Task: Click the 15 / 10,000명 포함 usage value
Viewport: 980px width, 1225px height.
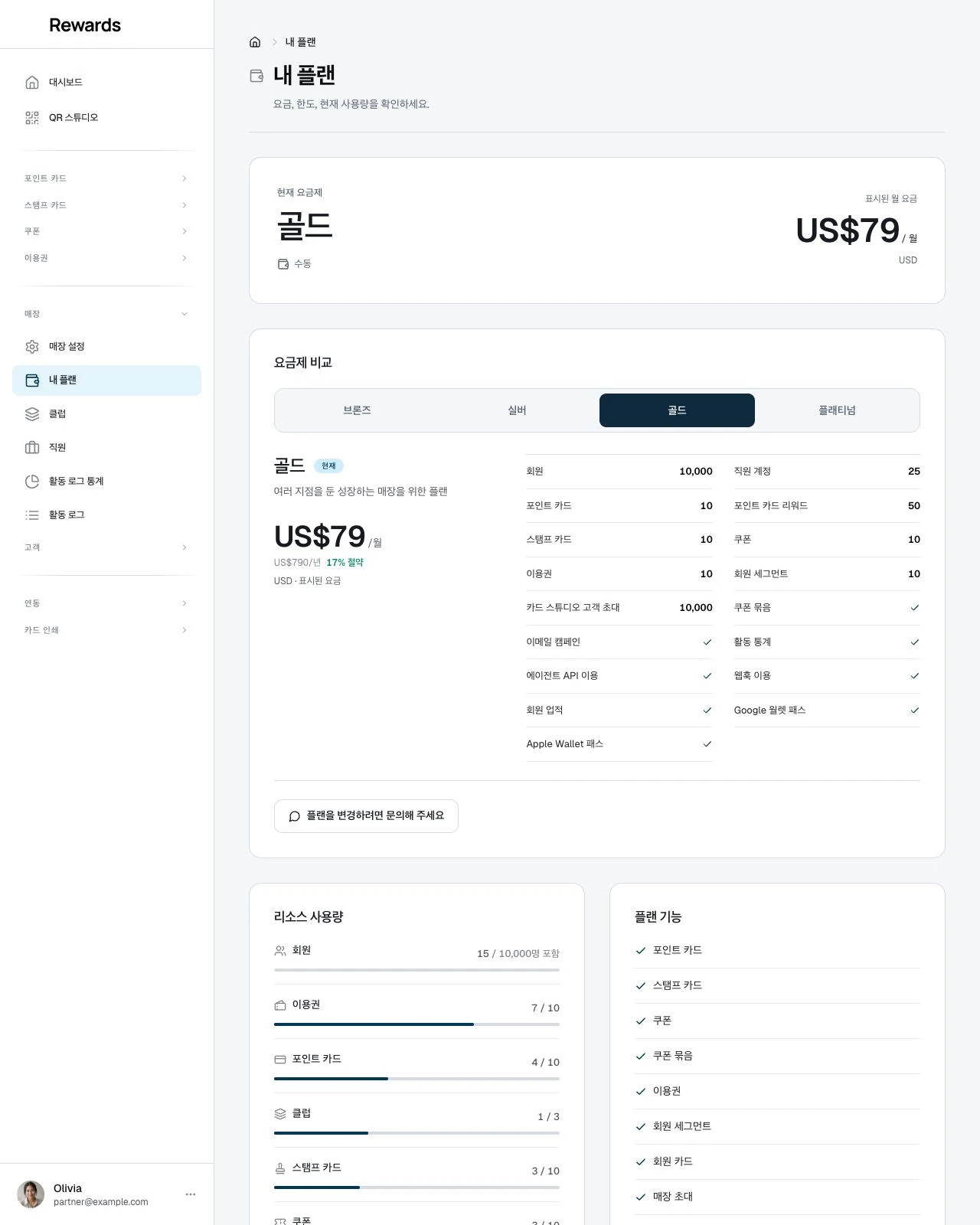Action: coord(518,954)
